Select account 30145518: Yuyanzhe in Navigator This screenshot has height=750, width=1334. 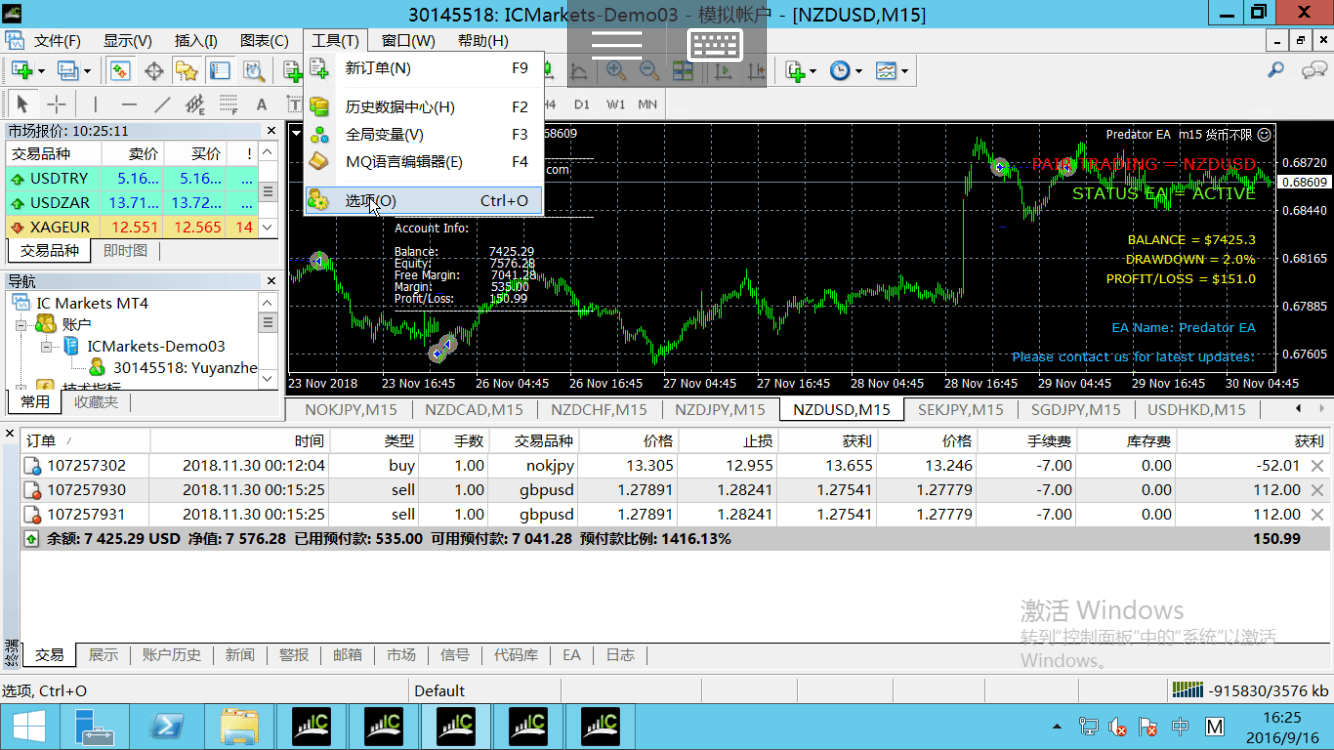[x=184, y=368]
